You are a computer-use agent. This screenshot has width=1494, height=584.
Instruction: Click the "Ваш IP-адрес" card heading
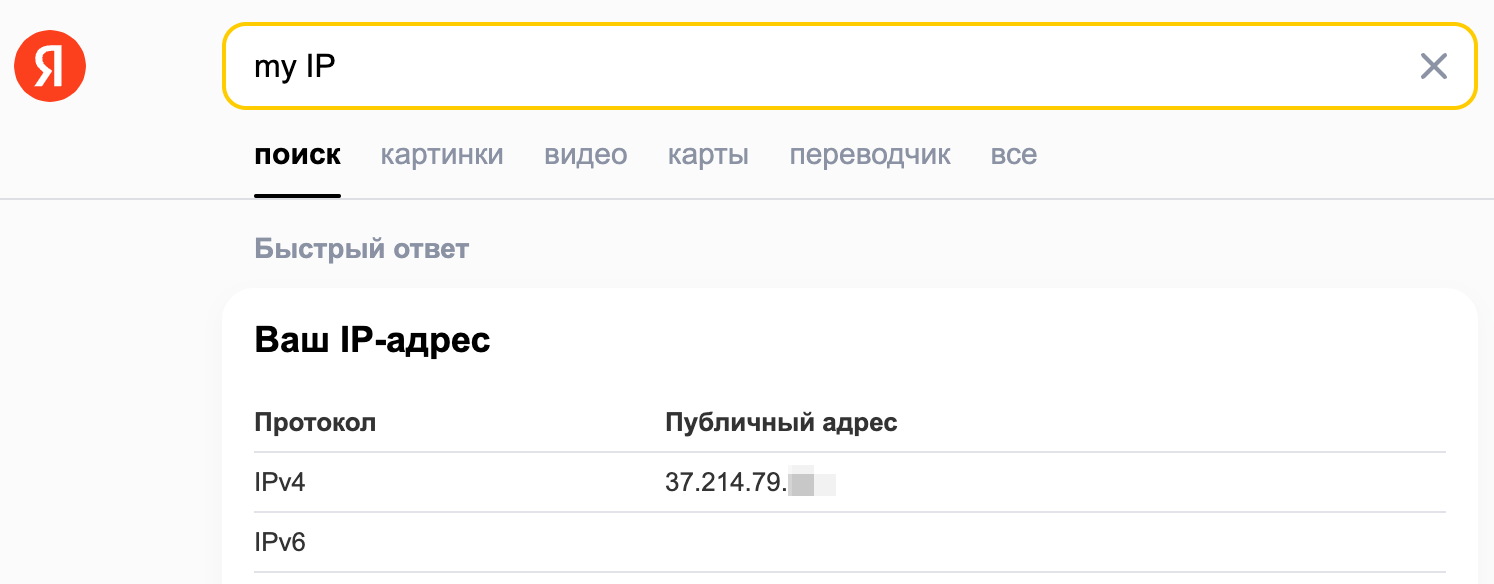[x=373, y=340]
